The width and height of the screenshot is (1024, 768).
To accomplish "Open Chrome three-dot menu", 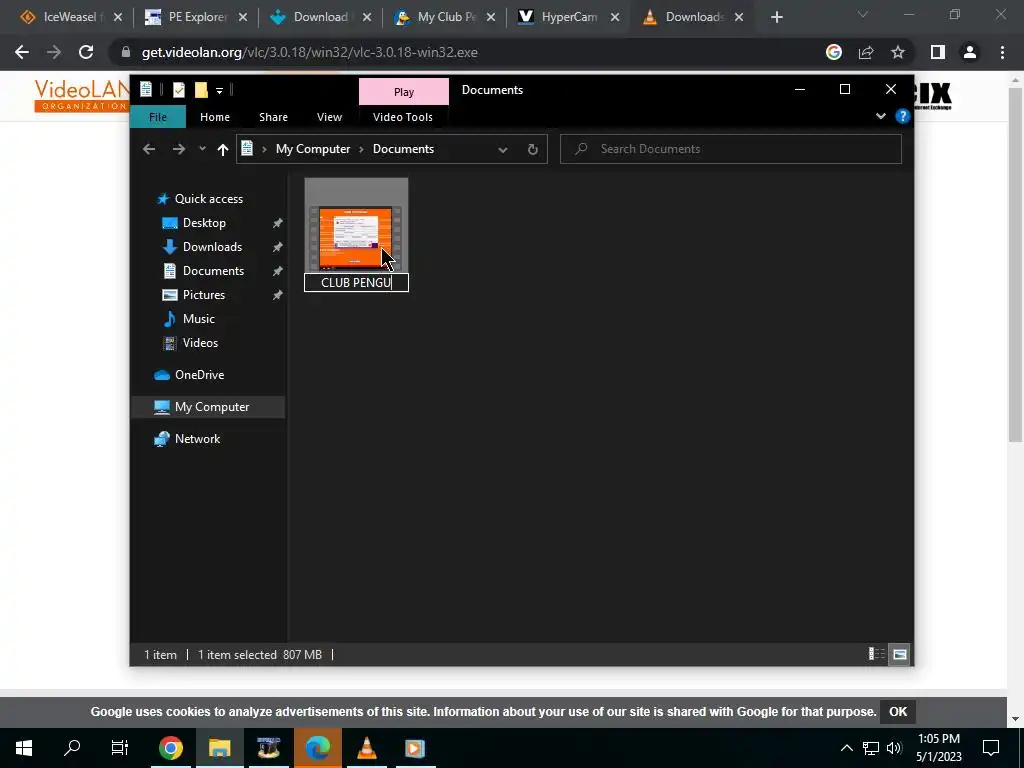I will click(x=1002, y=52).
